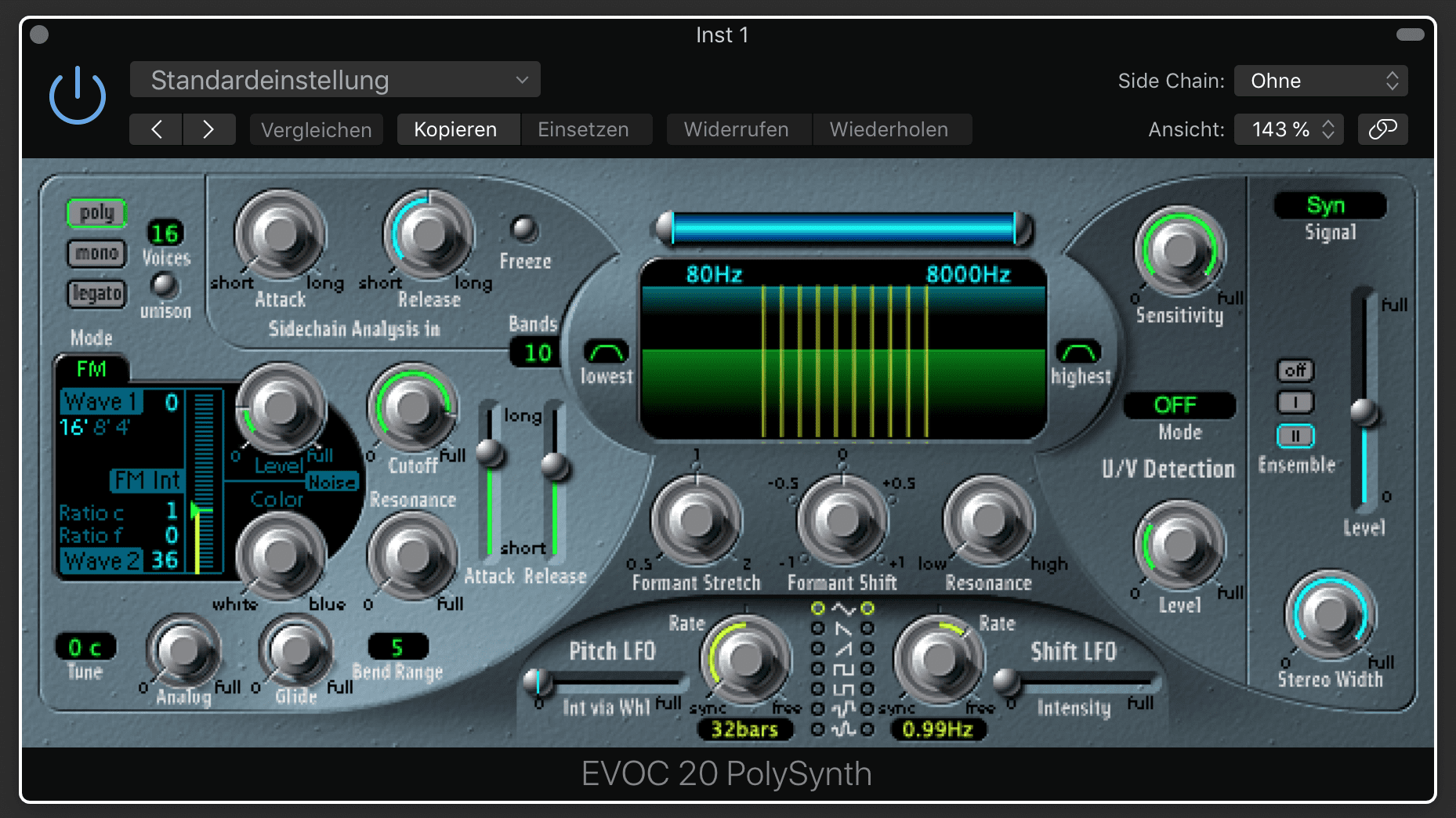The height and width of the screenshot is (818, 1456).
Task: Click the FM Int label
Action: (148, 480)
